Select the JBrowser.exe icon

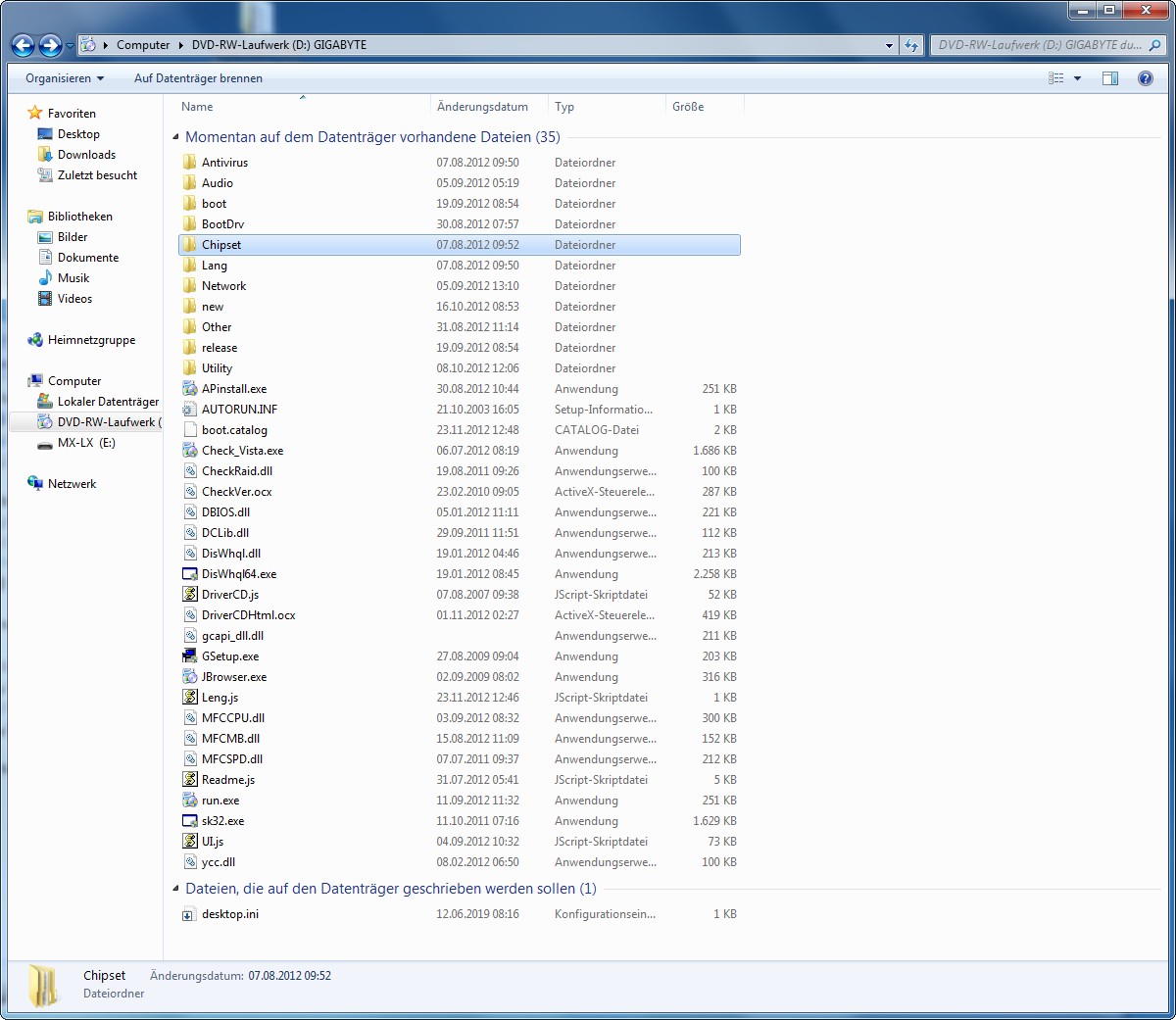190,677
